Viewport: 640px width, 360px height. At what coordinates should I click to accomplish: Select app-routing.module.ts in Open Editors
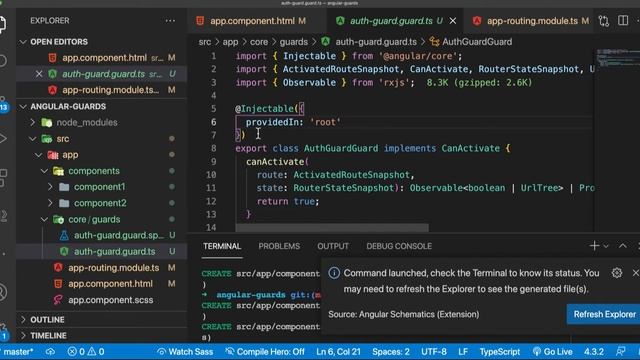tap(110, 90)
